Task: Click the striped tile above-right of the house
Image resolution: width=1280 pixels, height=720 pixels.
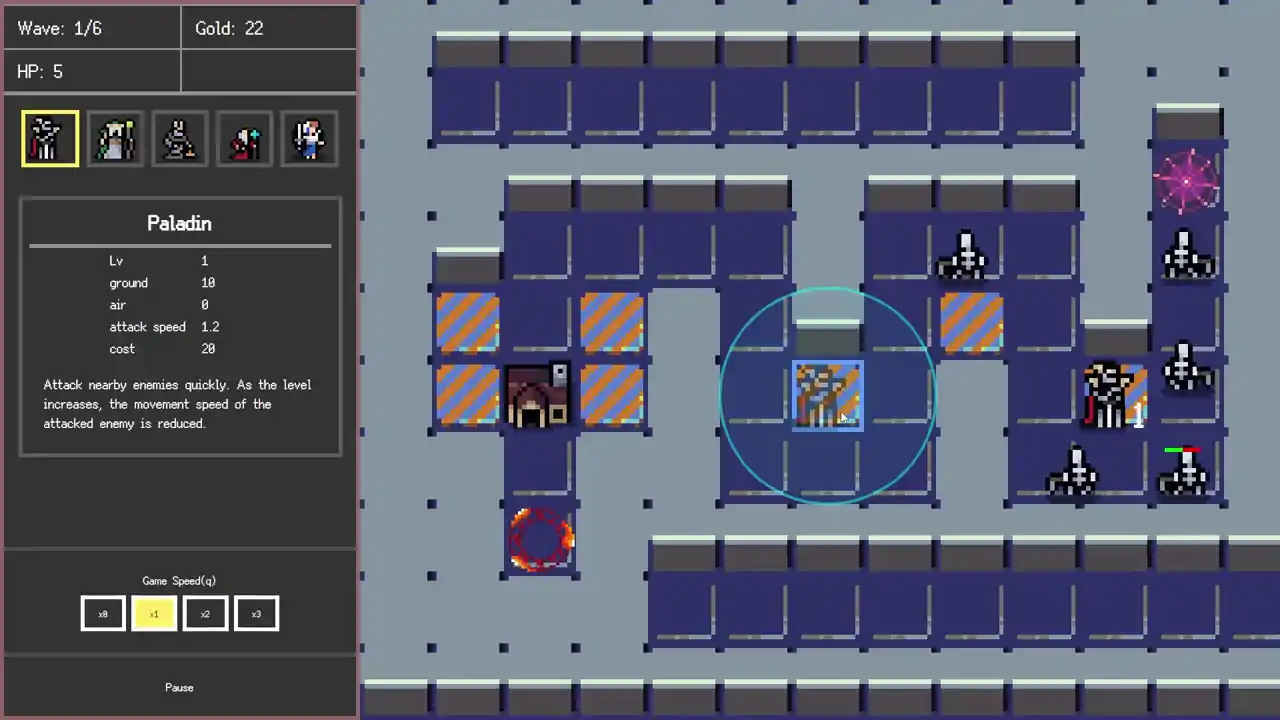Action: pyautogui.click(x=612, y=323)
